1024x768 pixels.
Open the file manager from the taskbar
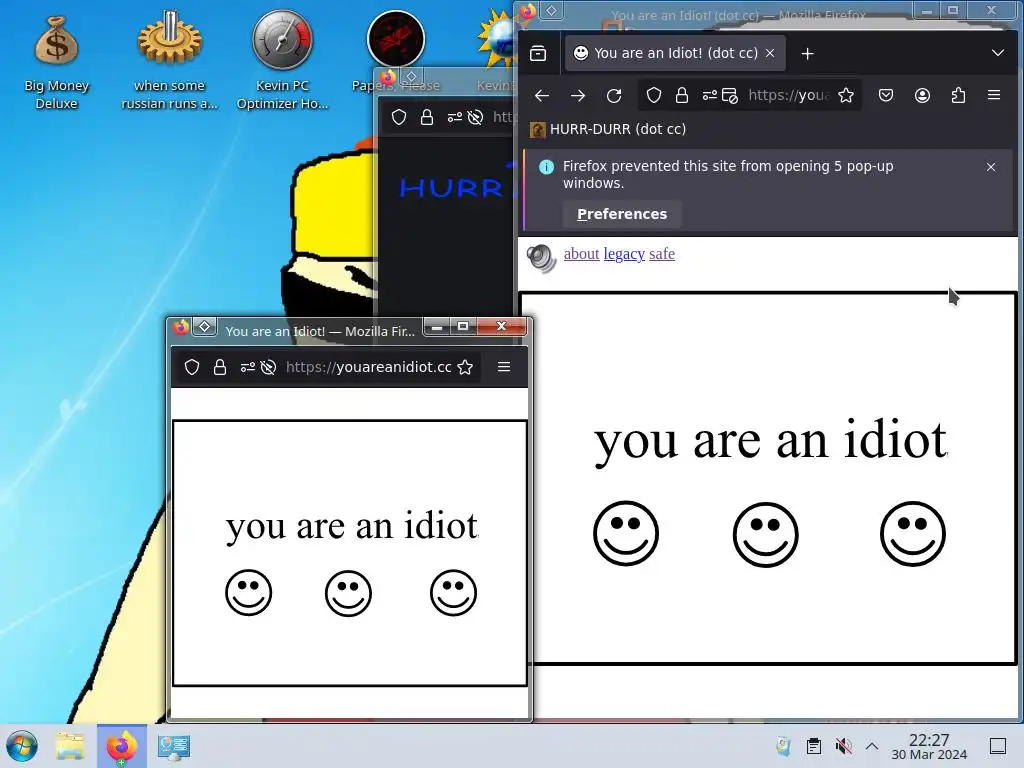70,746
